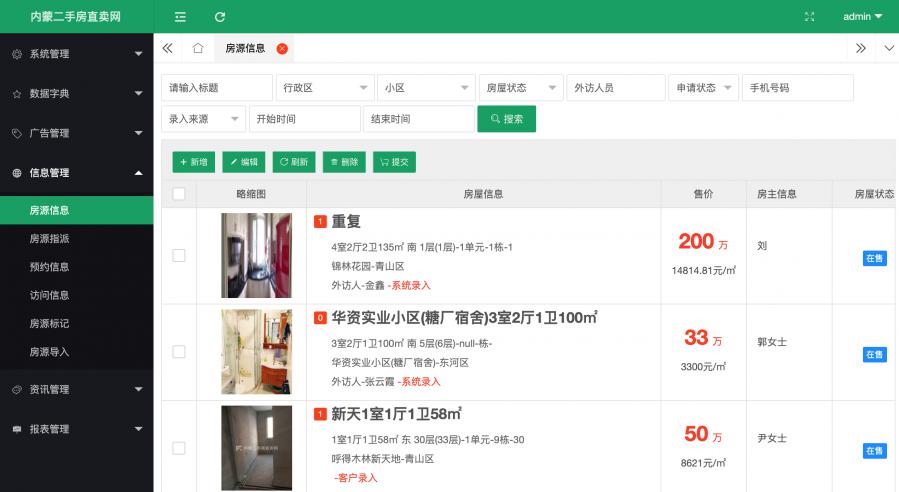Toggle the select-all checkbox in table header

[179, 194]
